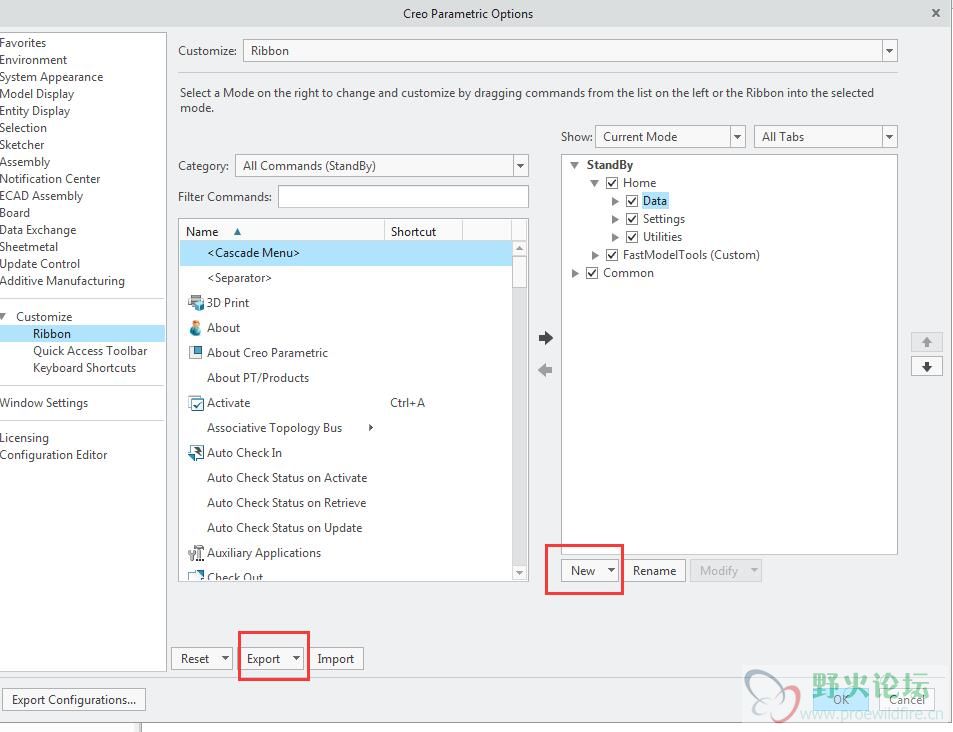The width and height of the screenshot is (953, 732).
Task: Expand the Data group node
Action: (615, 201)
